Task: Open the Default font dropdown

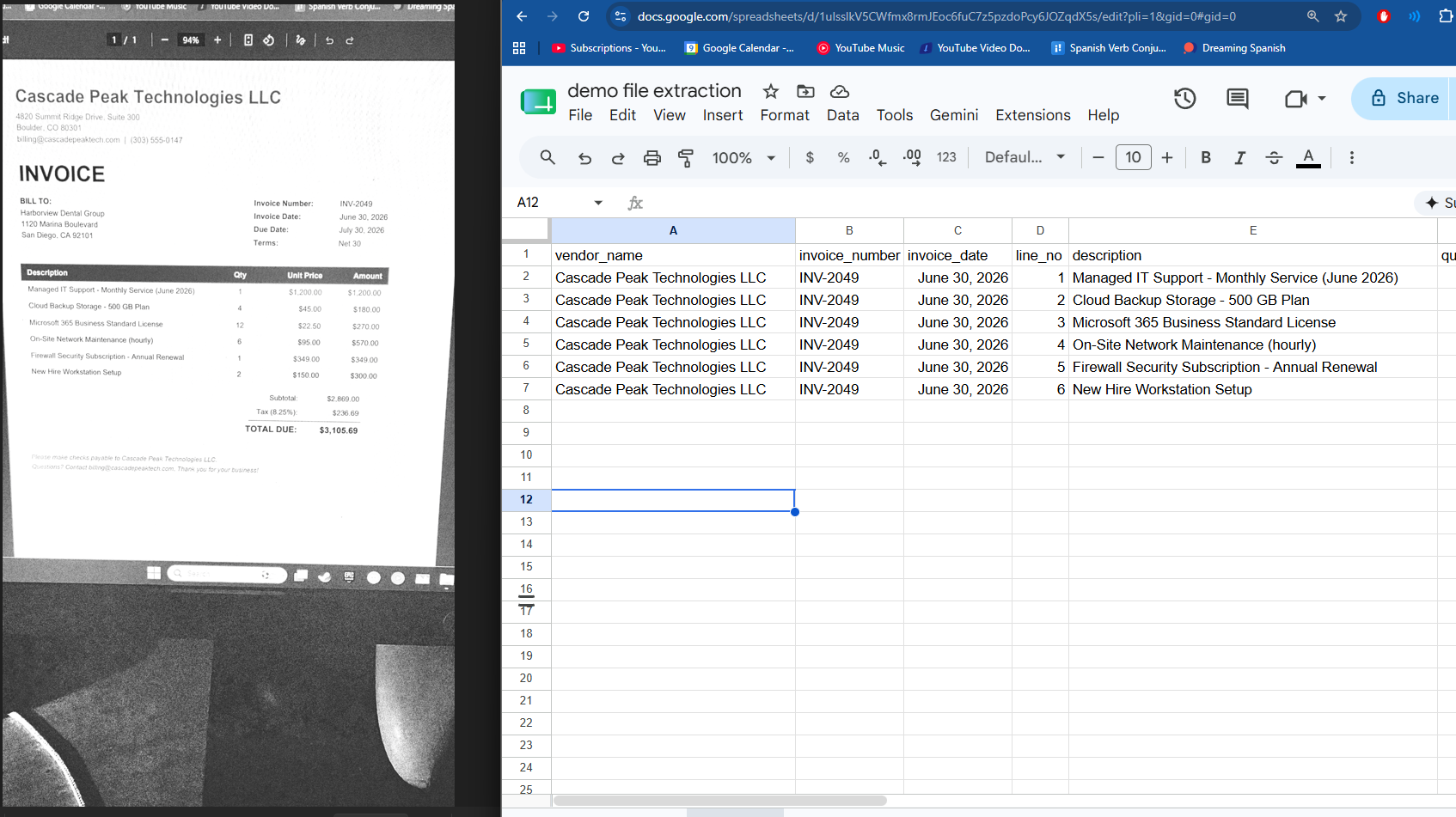Action: point(1025,157)
